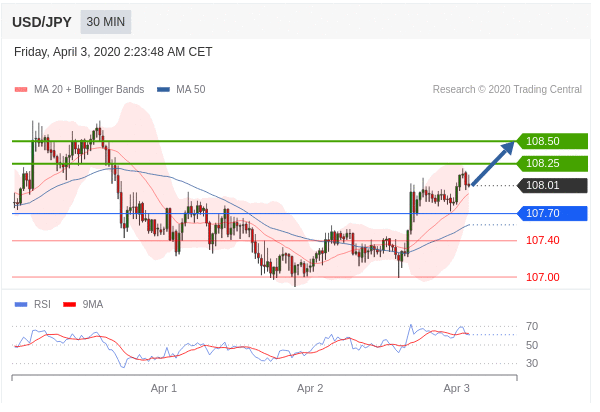Click the 108.01 current price label
Screen dimensions: 600x412
[x=552, y=186]
